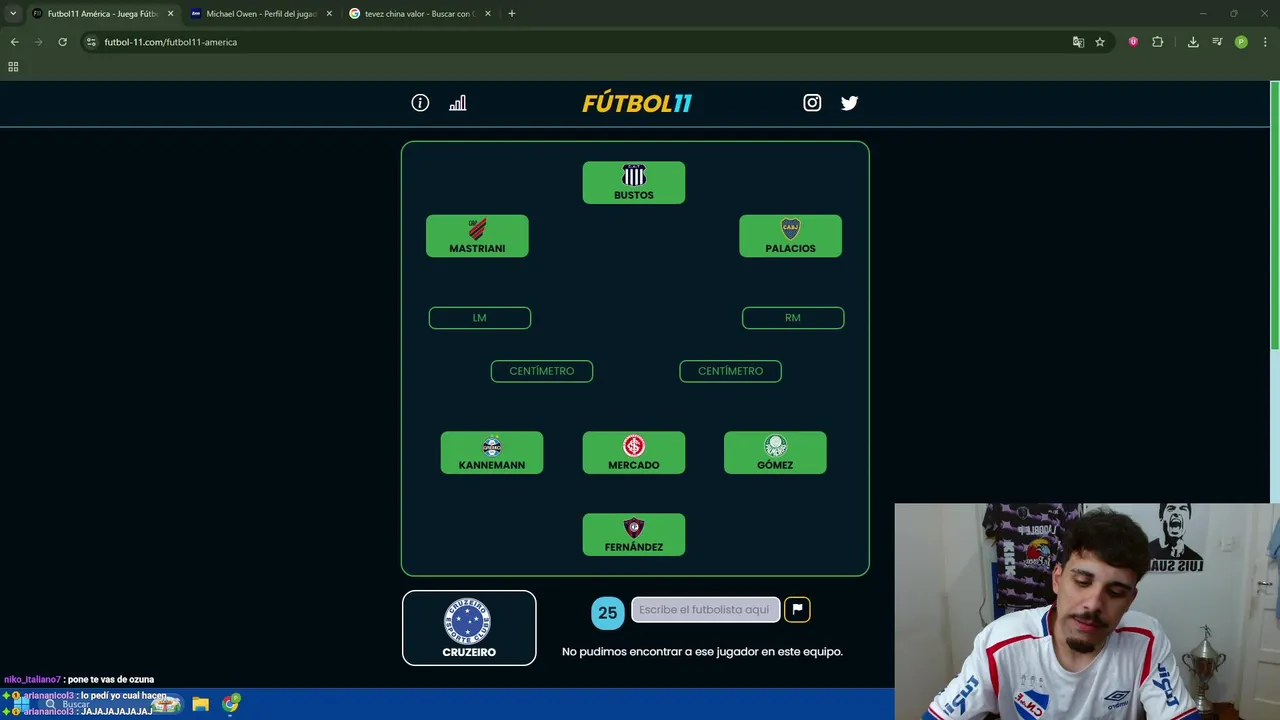Switch to Michael Owen profile tab

click(x=262, y=14)
